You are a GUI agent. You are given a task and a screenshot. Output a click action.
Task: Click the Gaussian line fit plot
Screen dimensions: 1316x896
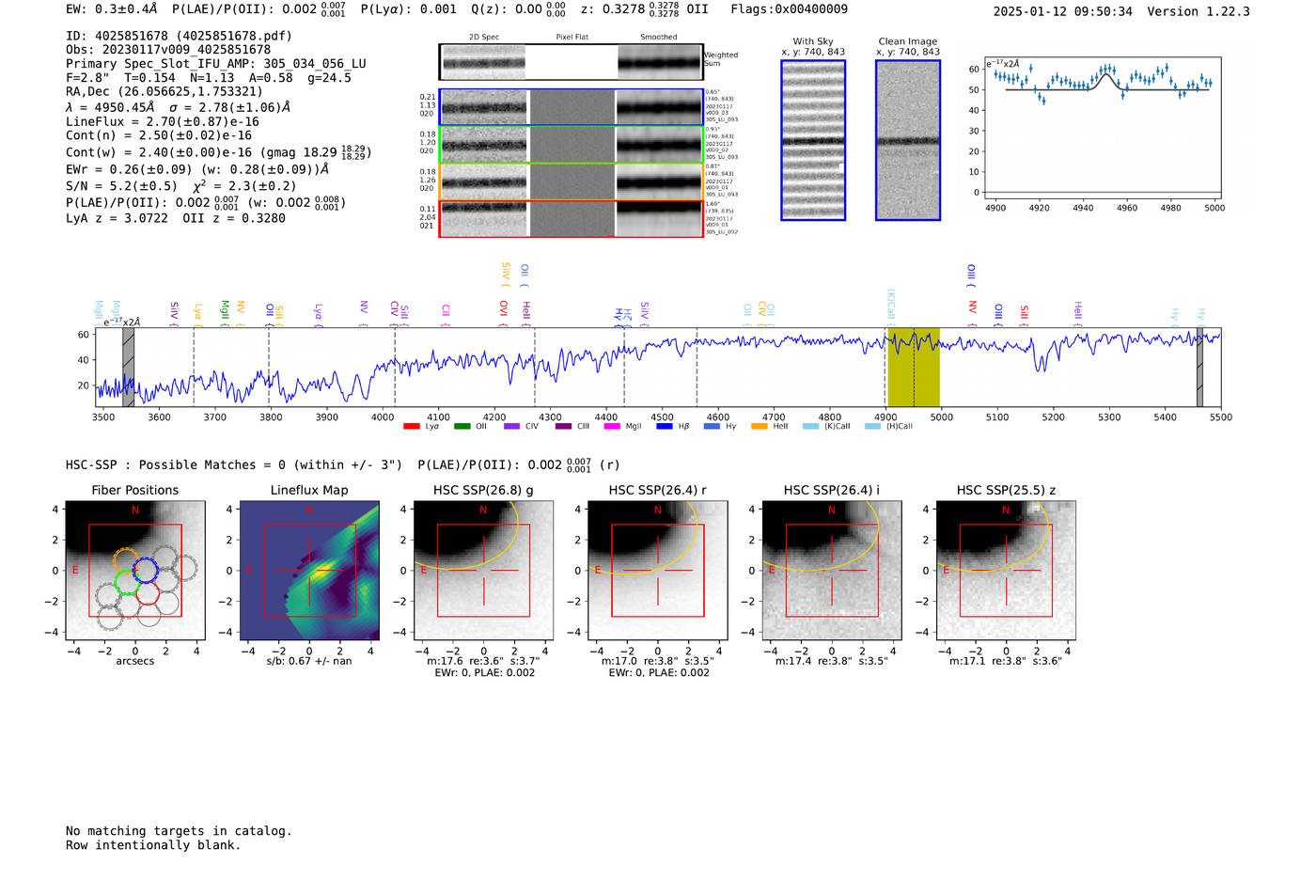coord(1102,127)
